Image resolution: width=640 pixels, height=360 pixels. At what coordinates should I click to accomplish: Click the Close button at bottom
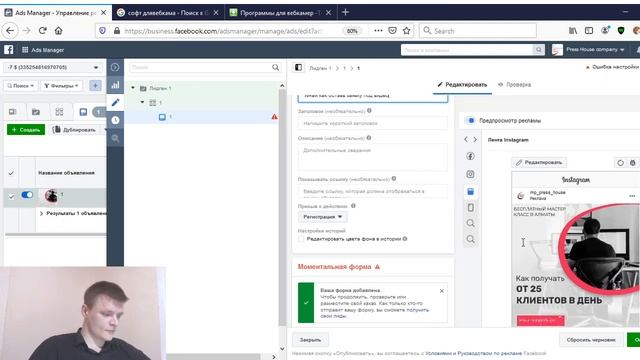click(x=310, y=340)
